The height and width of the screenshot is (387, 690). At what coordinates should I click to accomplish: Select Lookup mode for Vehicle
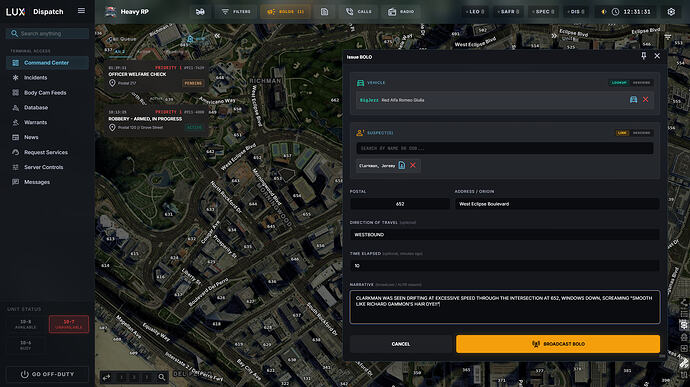[x=619, y=83]
